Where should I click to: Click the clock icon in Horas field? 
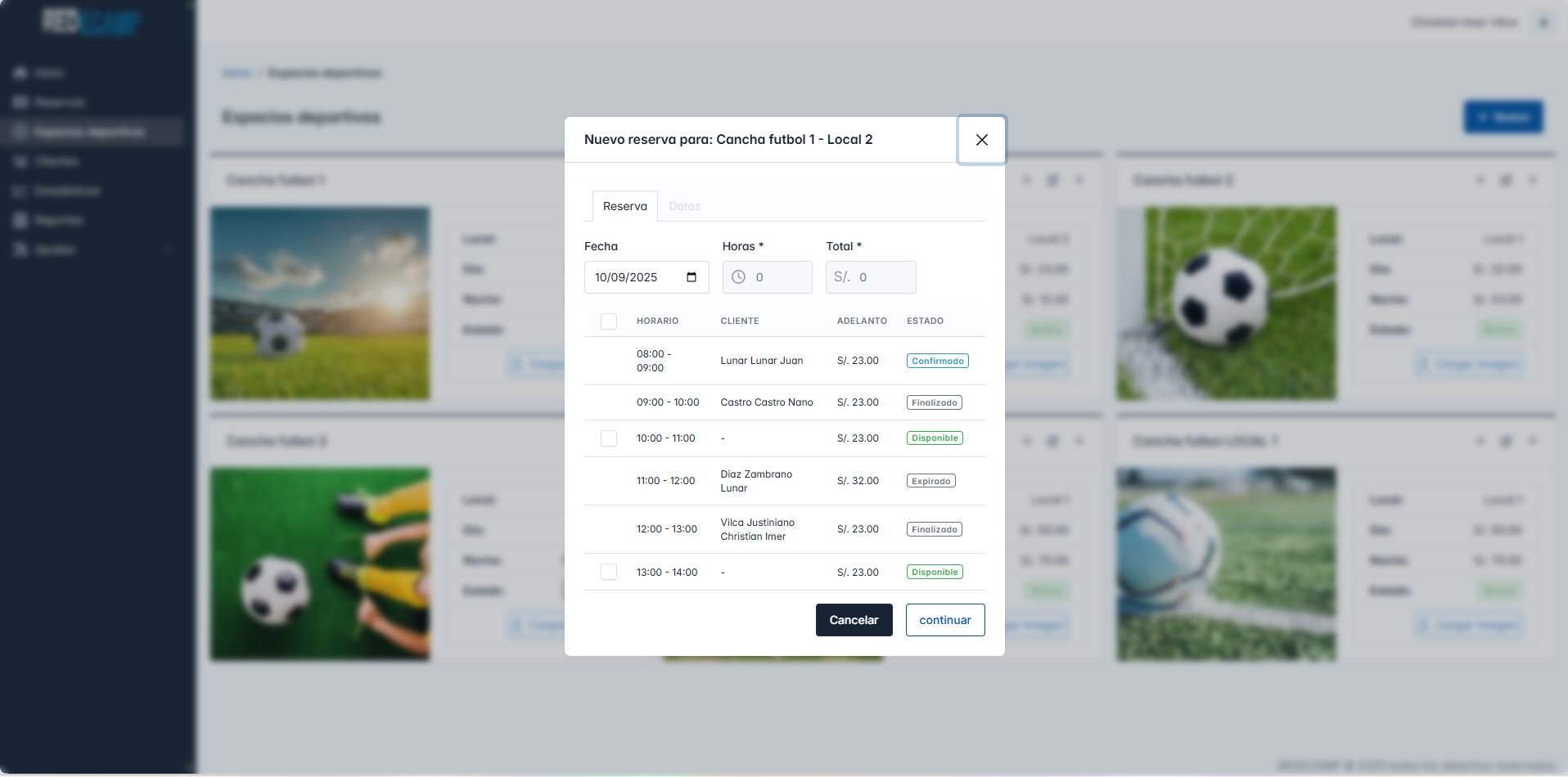pos(738,277)
